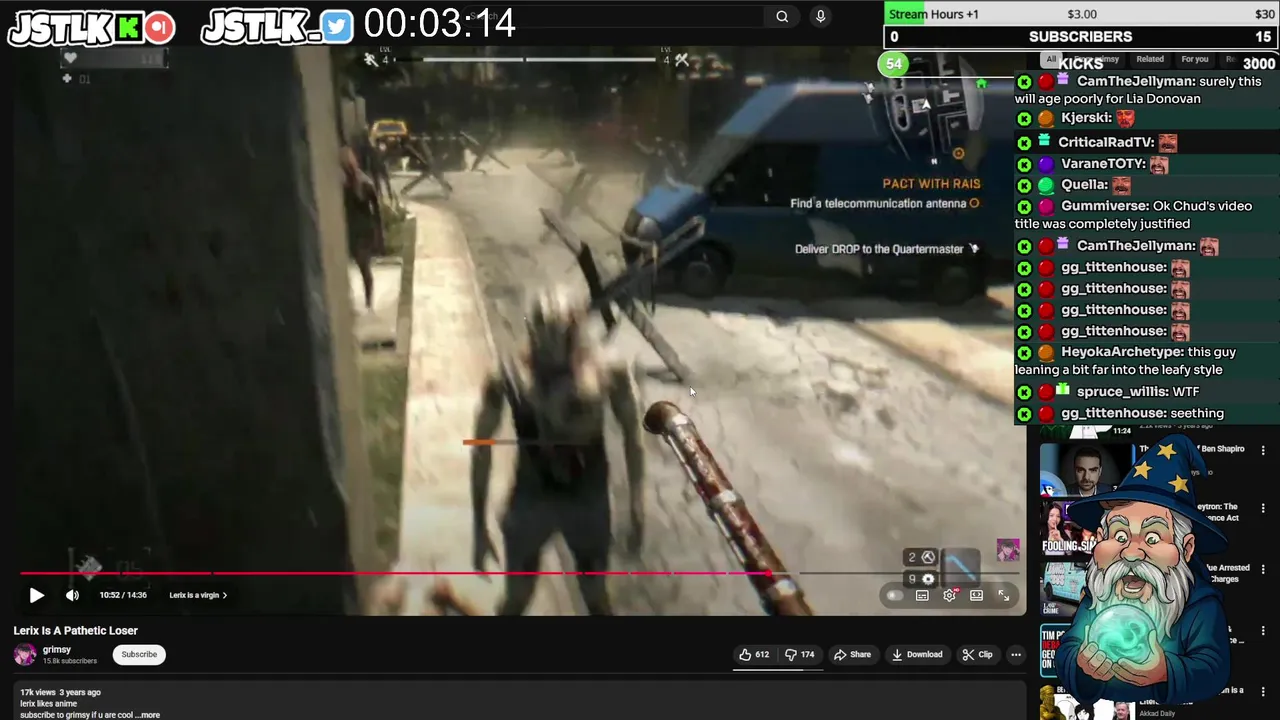Click spruce_willis's 'WTF' chat message
Screen dimensions: 1280x720
pos(1144,392)
